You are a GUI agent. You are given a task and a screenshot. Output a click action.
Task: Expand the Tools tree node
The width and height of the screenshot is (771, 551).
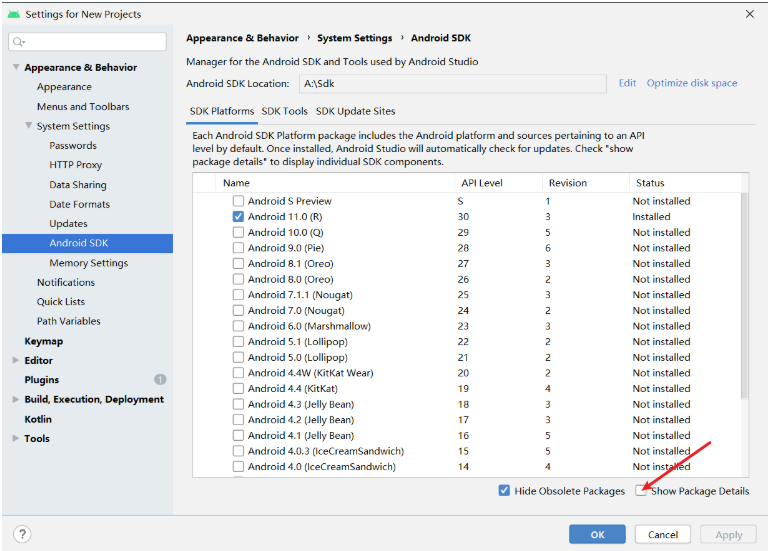click(16, 438)
